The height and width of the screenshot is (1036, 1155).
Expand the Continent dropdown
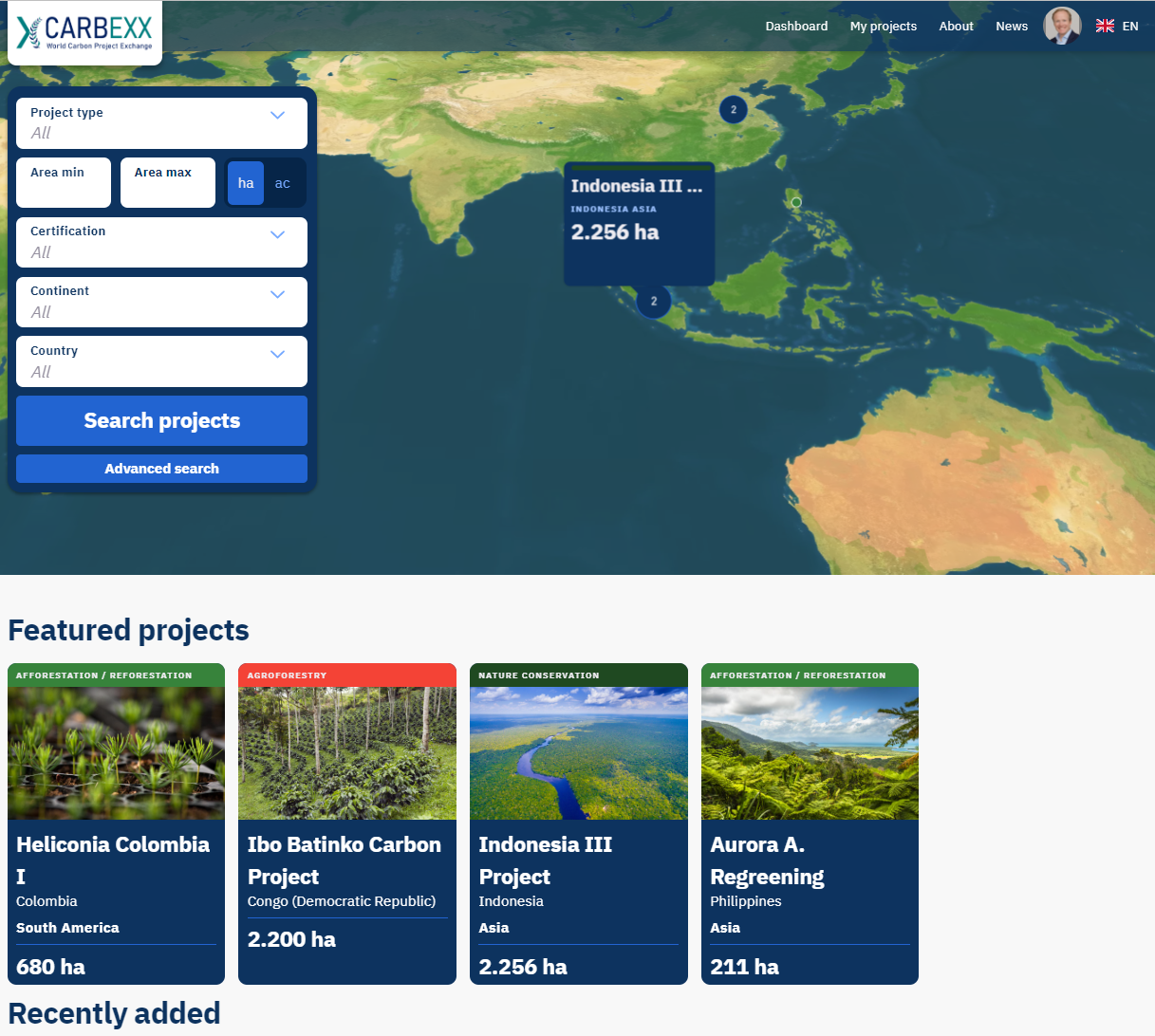[x=161, y=303]
